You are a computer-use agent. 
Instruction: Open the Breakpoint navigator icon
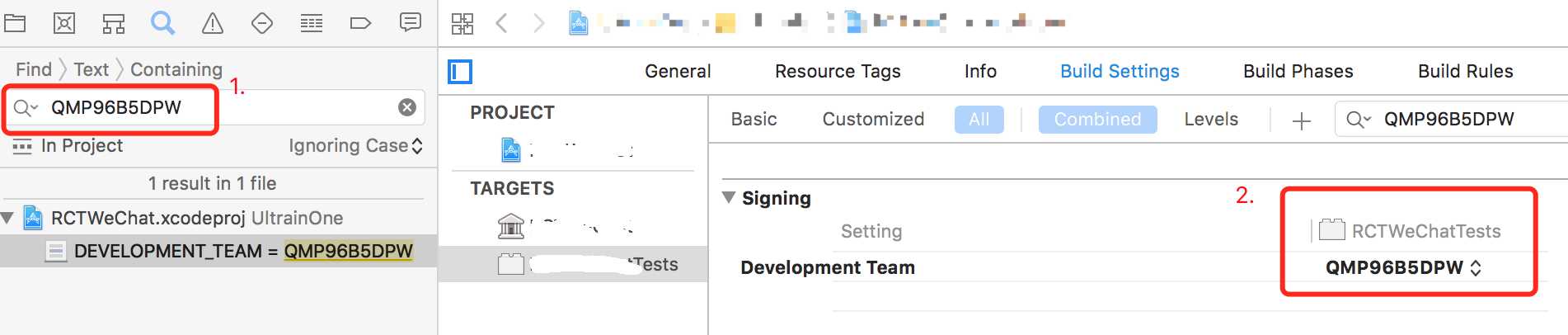pos(360,23)
